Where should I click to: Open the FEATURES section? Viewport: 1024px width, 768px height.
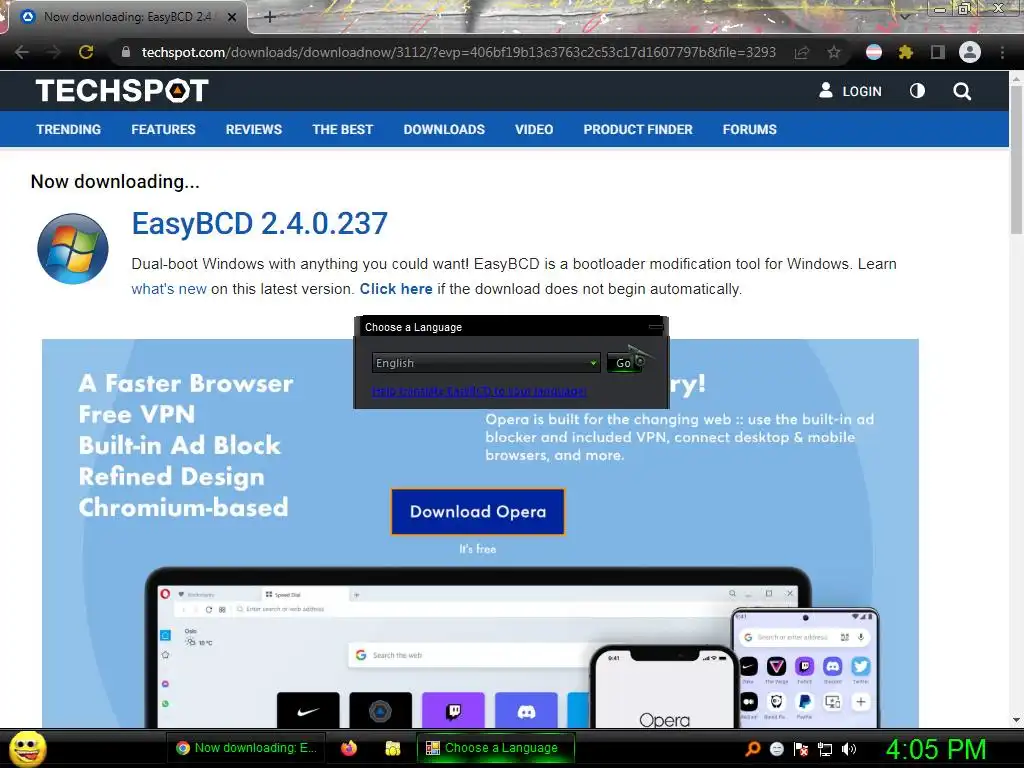pos(163,129)
